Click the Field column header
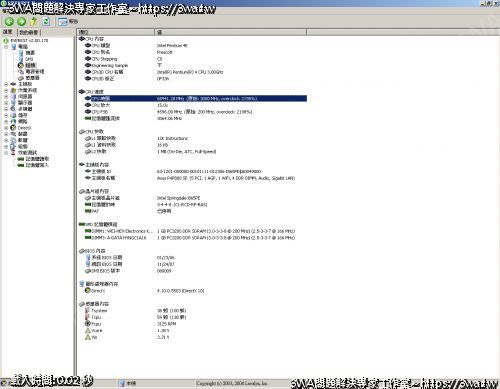Screen dimensions: 500x389 116,32
